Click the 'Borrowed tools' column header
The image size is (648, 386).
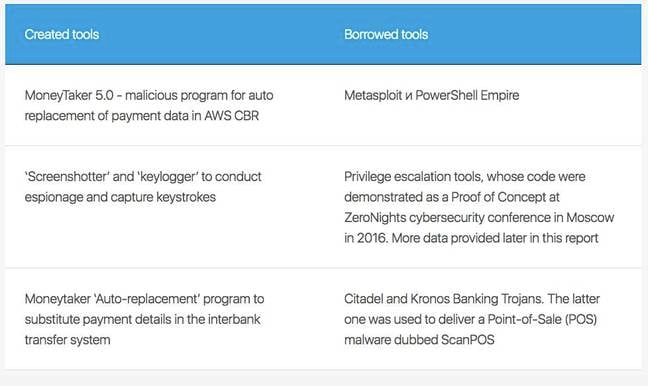(x=386, y=34)
